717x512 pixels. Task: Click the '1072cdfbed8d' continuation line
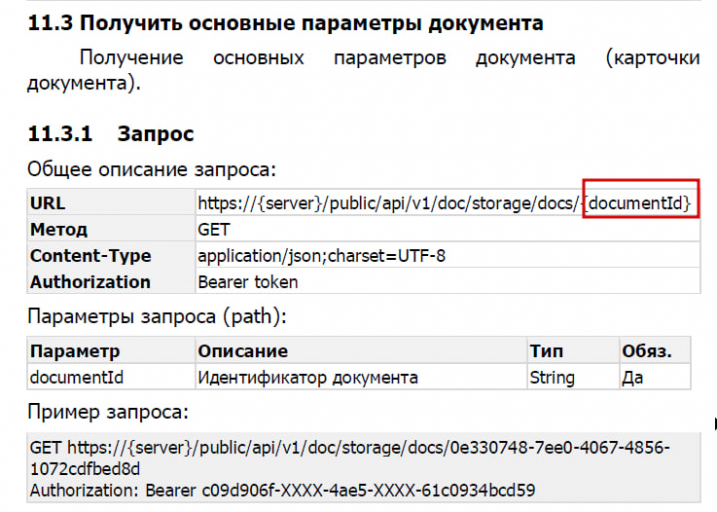(85, 469)
